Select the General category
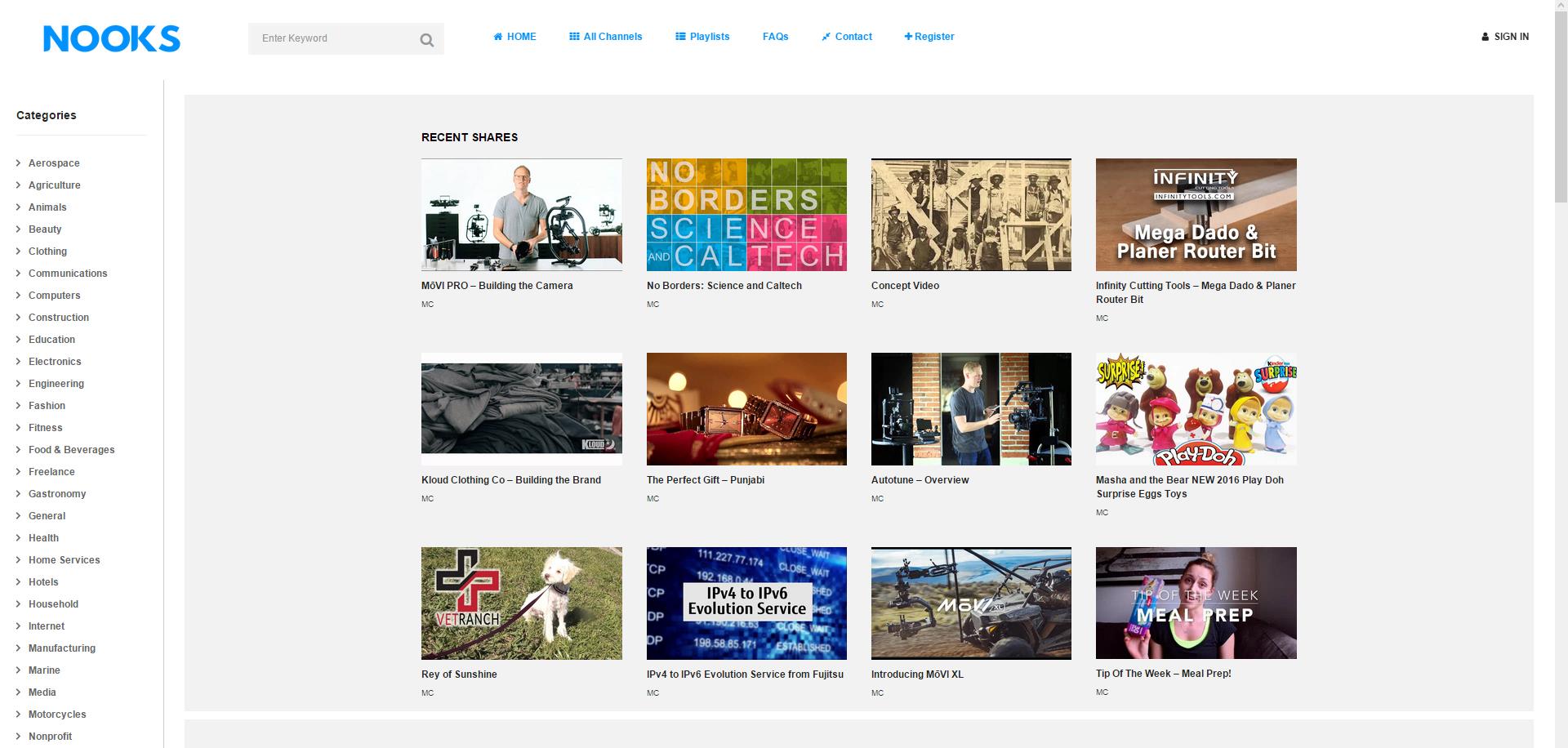This screenshot has height=748, width=1568. (x=47, y=516)
